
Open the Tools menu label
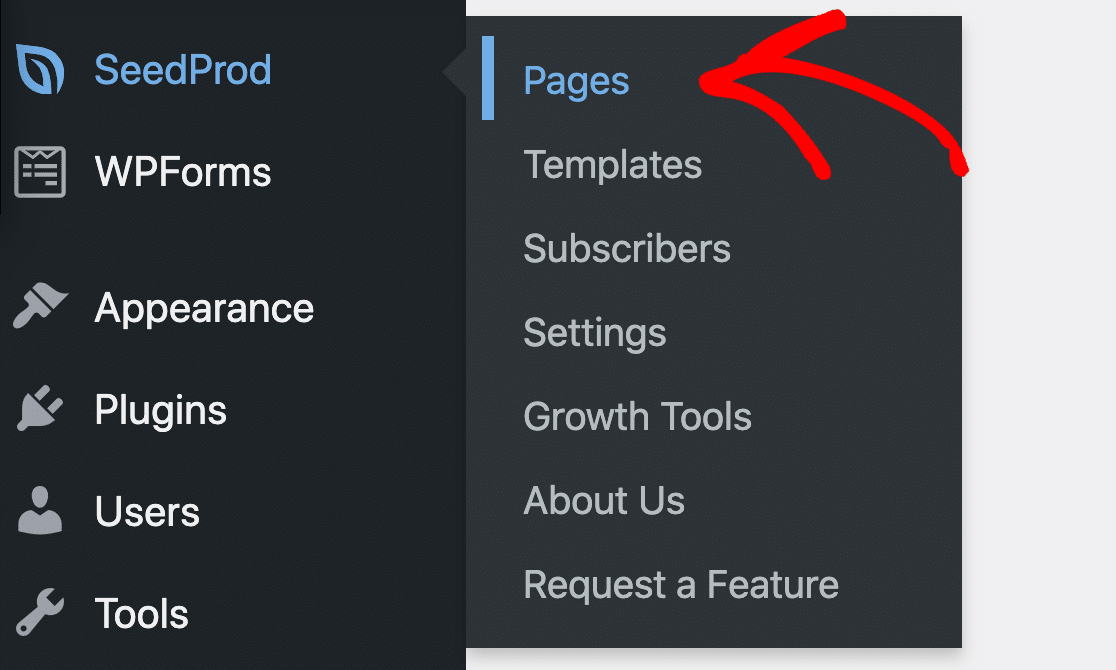[x=142, y=614]
